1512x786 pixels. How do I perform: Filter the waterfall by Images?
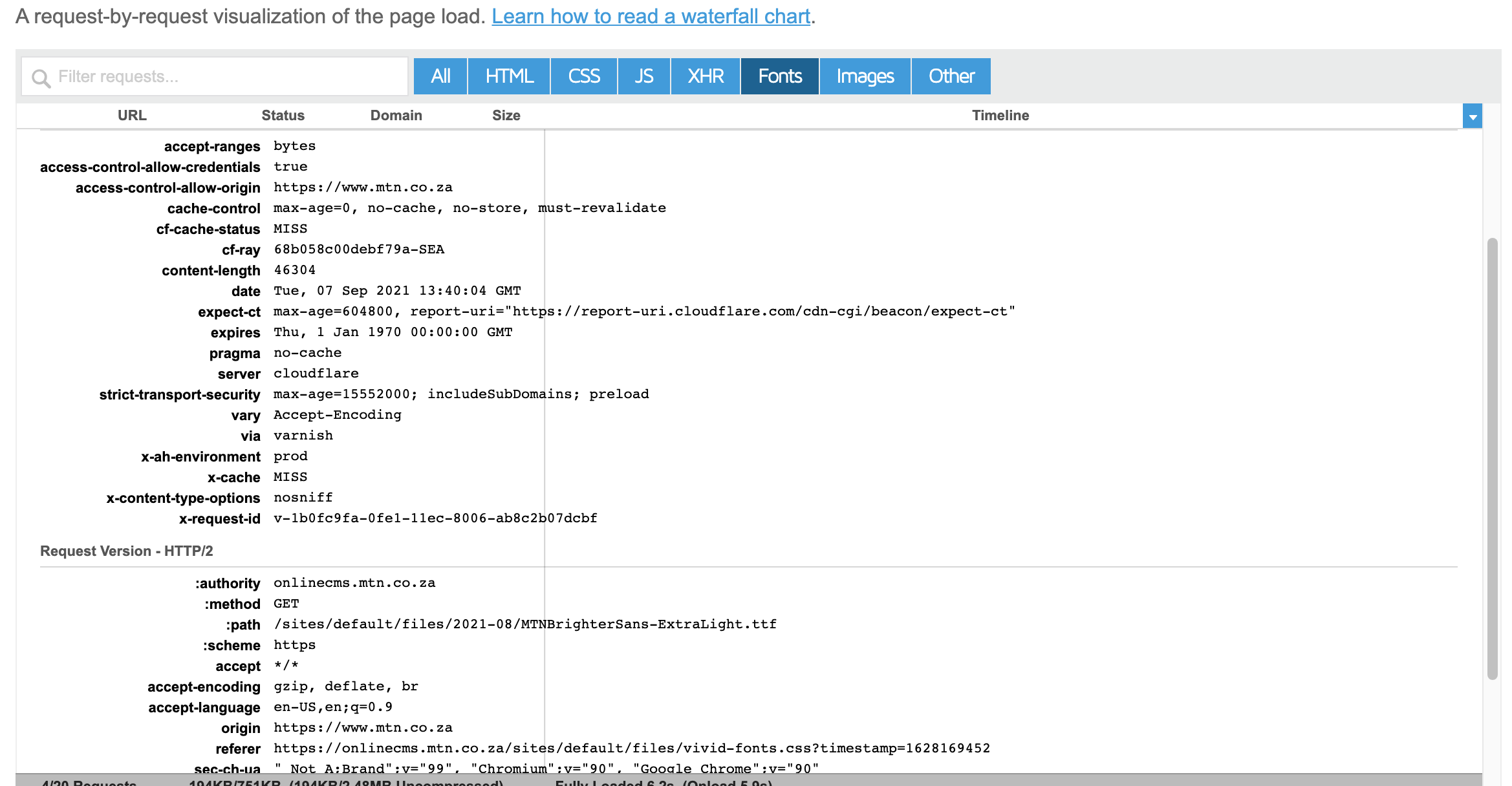point(865,76)
